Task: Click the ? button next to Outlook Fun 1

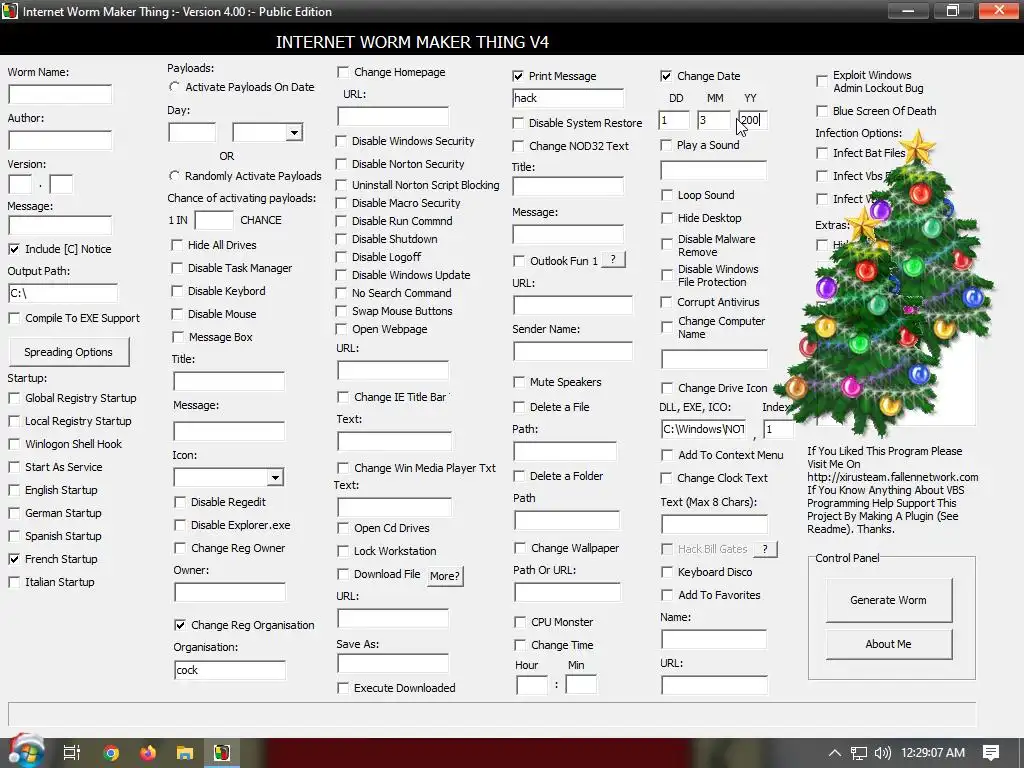Action: (613, 260)
